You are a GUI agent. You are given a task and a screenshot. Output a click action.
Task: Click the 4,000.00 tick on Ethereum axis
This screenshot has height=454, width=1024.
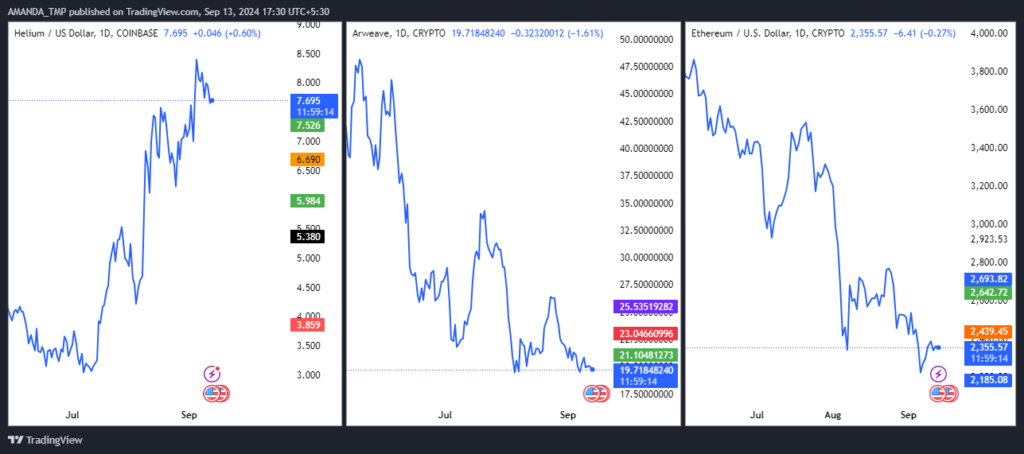coord(987,33)
